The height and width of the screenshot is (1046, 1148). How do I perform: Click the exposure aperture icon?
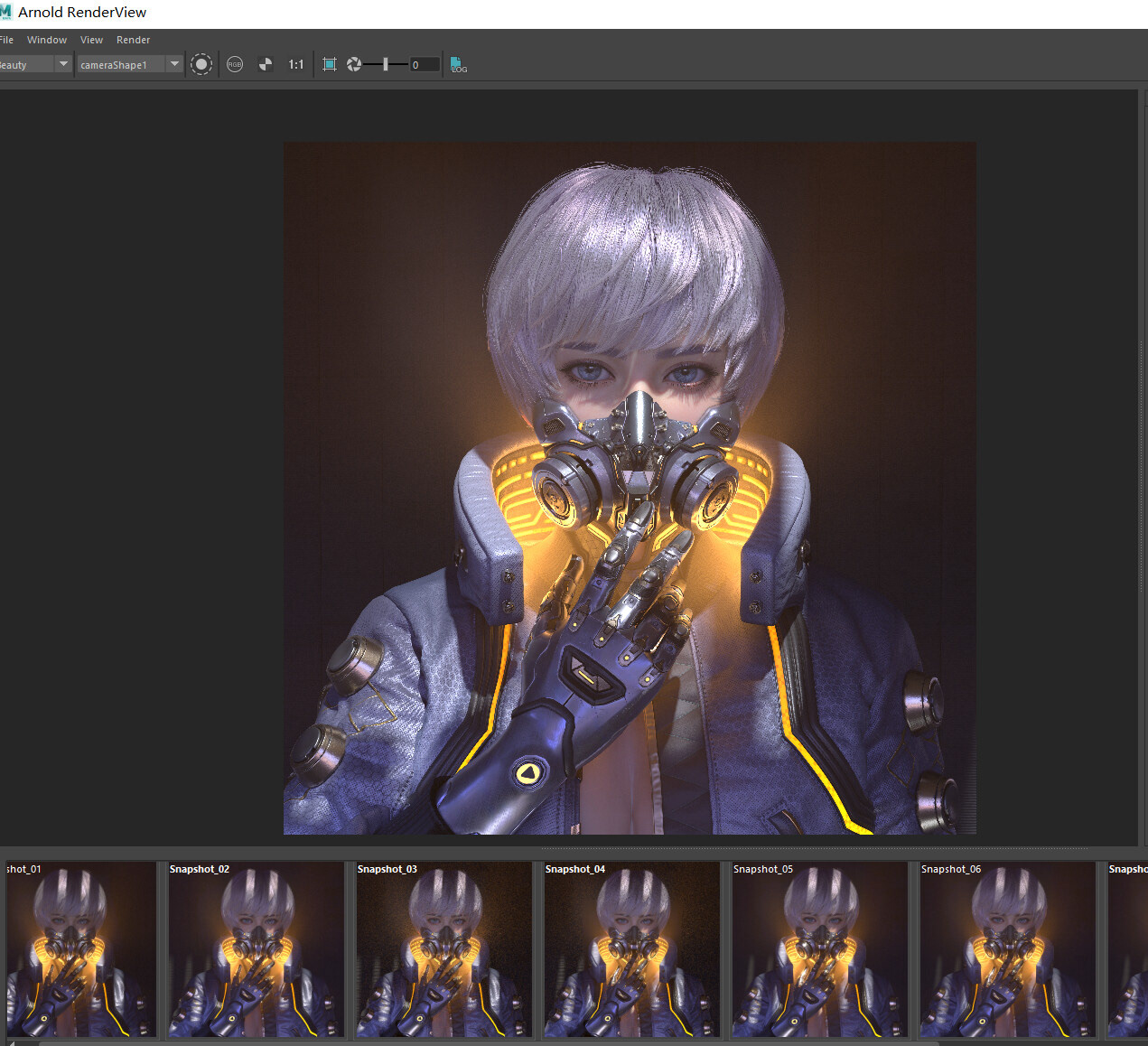pos(354,64)
